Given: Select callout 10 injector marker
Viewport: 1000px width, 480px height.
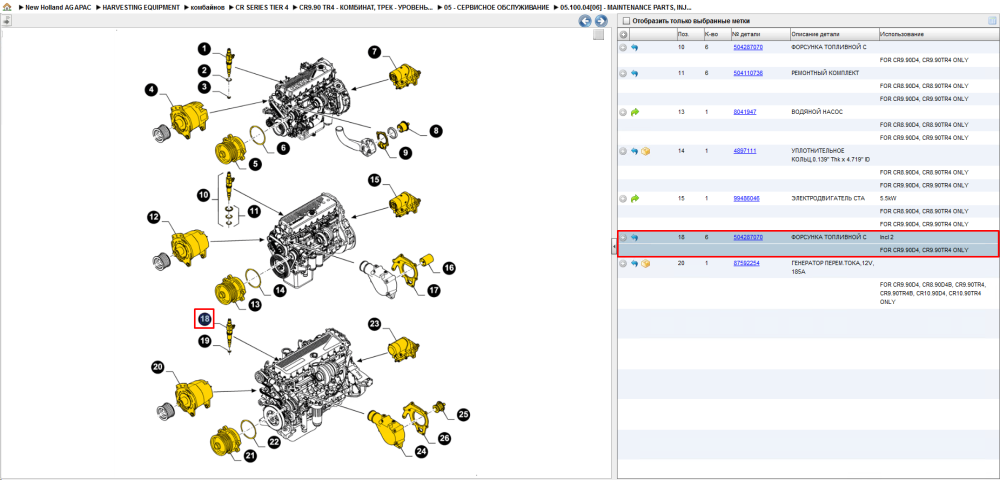Looking at the screenshot, I should pos(203,194).
